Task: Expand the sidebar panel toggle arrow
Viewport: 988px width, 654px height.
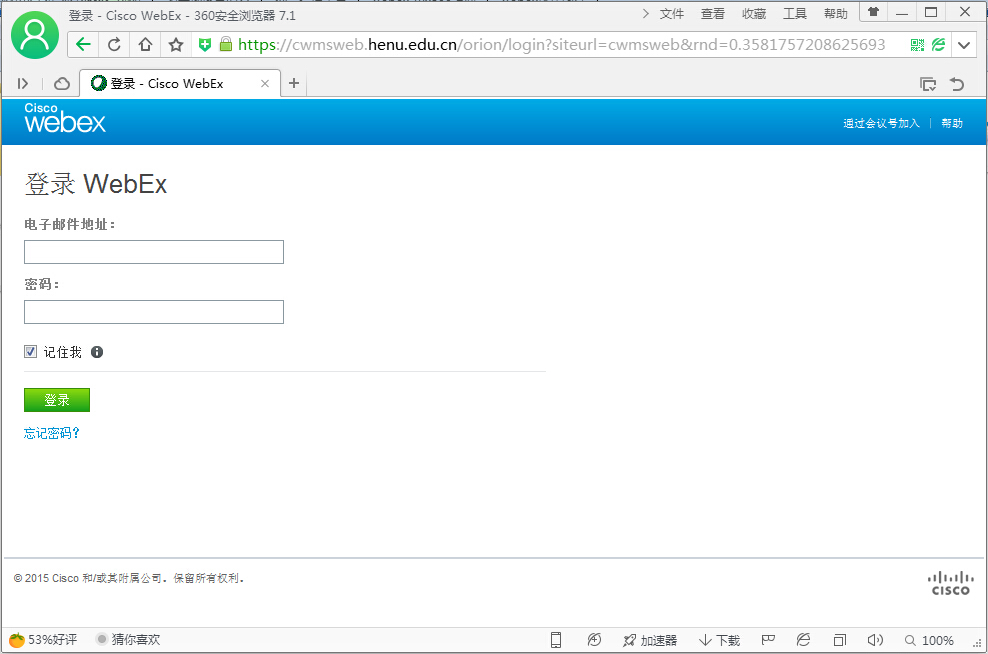Action: tap(23, 84)
